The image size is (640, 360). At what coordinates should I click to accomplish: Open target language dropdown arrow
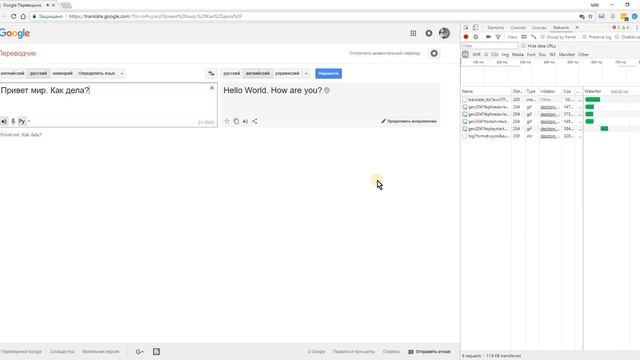click(306, 73)
